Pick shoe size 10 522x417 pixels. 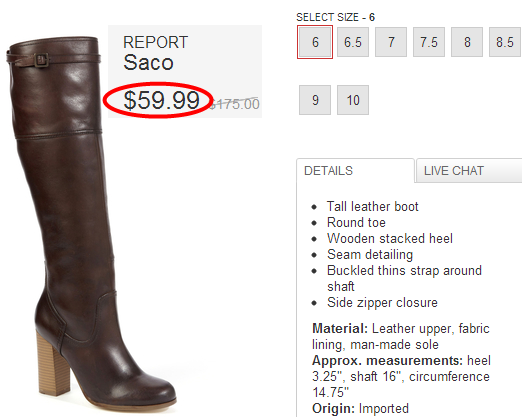(x=353, y=100)
